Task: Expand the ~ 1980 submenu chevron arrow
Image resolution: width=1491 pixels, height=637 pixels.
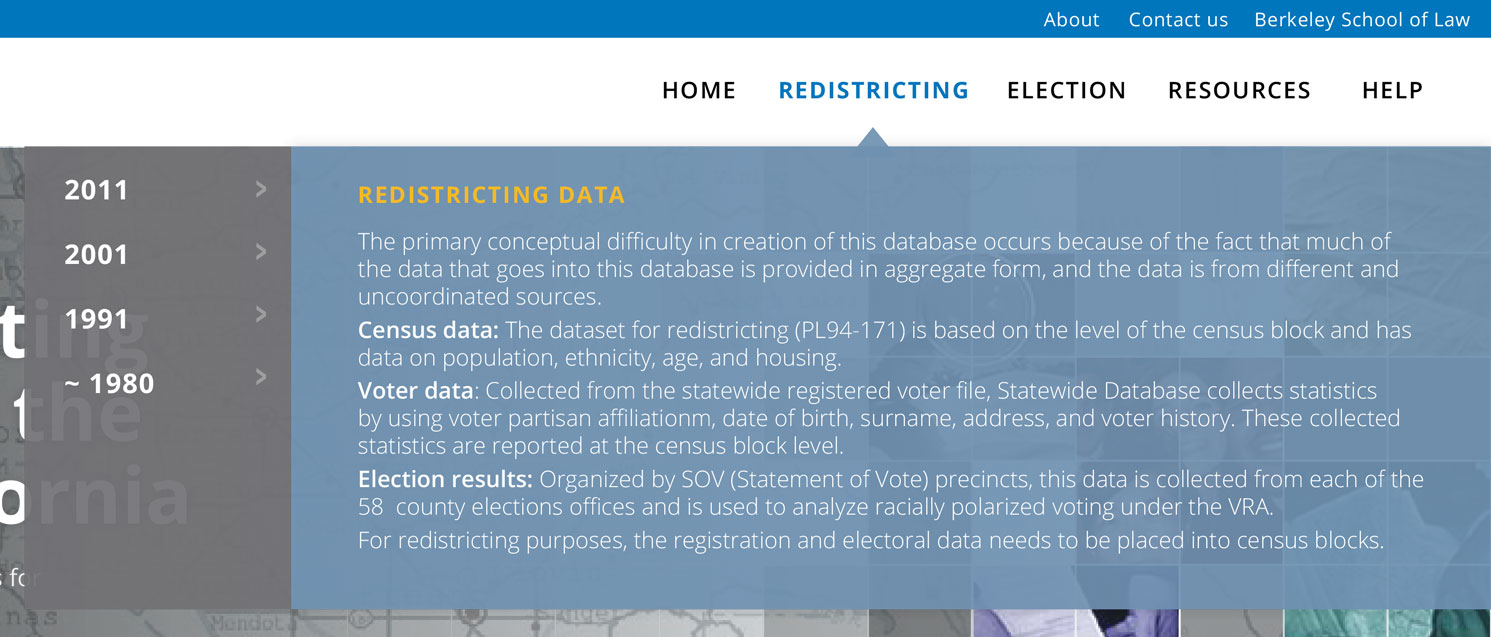Action: coord(261,377)
